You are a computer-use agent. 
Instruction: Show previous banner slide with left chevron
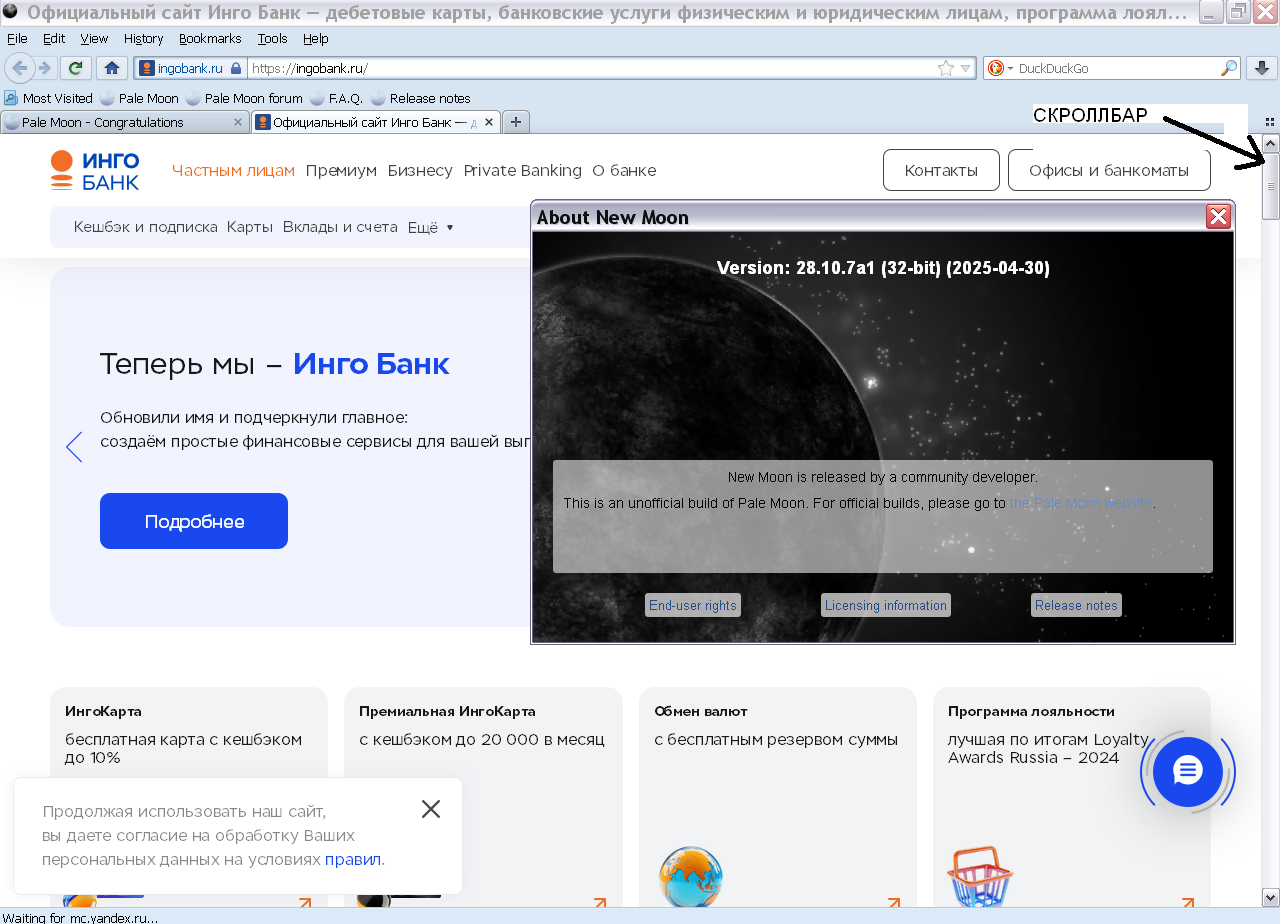coord(74,447)
